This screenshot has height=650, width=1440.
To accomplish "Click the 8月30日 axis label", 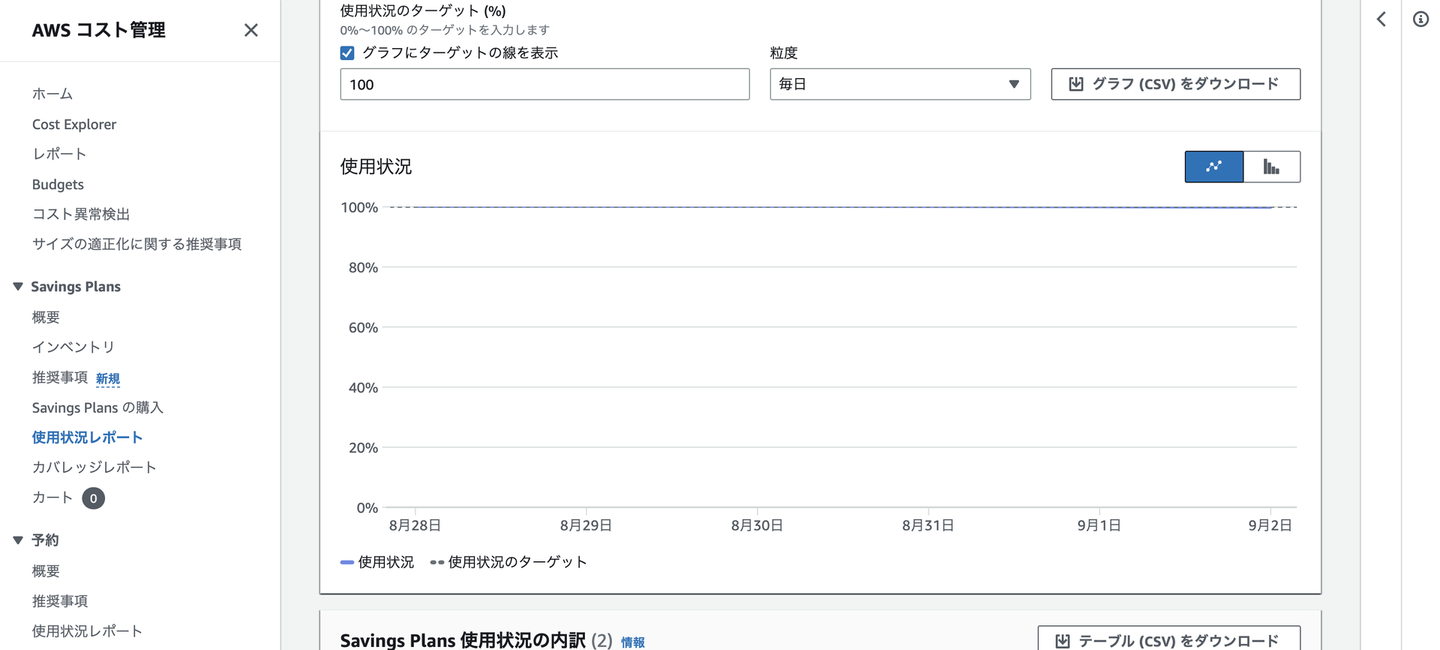I will click(757, 525).
